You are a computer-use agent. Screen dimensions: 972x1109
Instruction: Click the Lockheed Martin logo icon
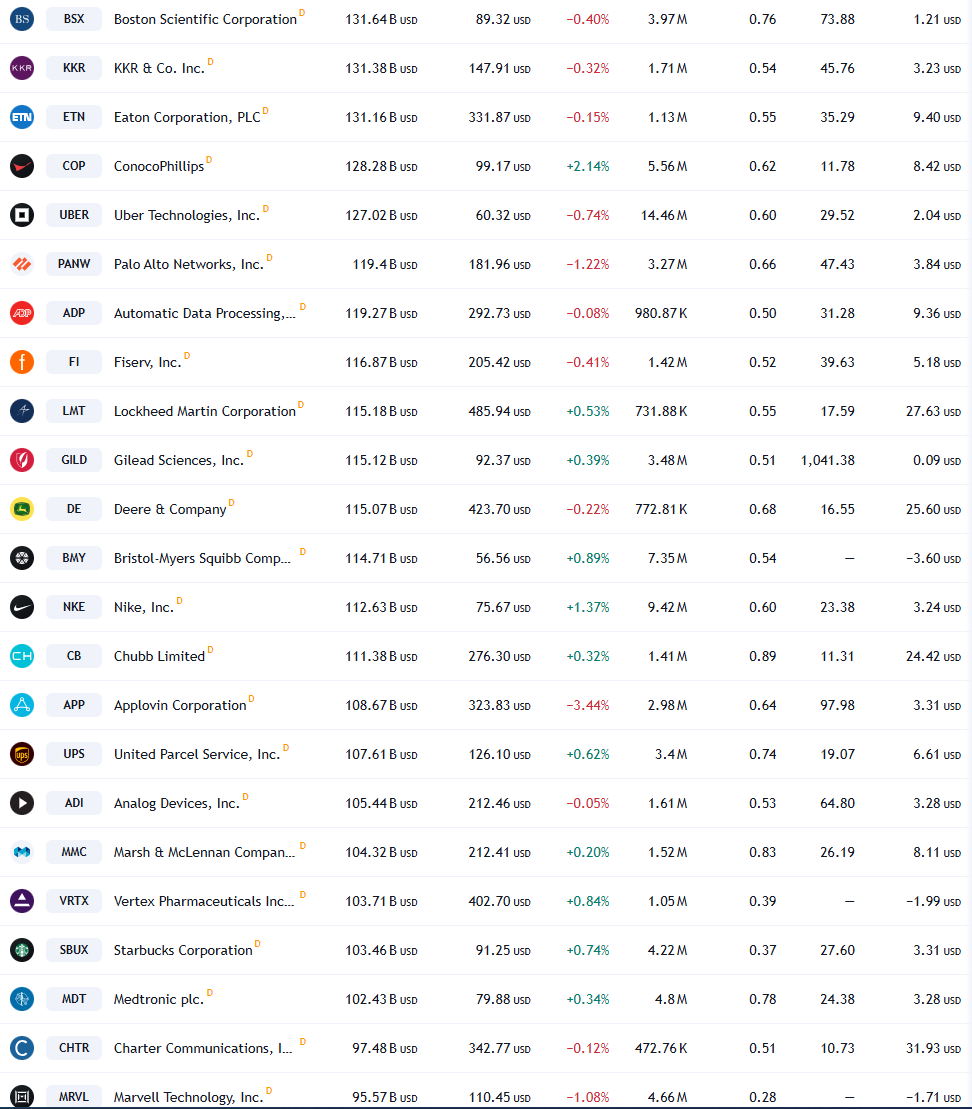tap(22, 411)
